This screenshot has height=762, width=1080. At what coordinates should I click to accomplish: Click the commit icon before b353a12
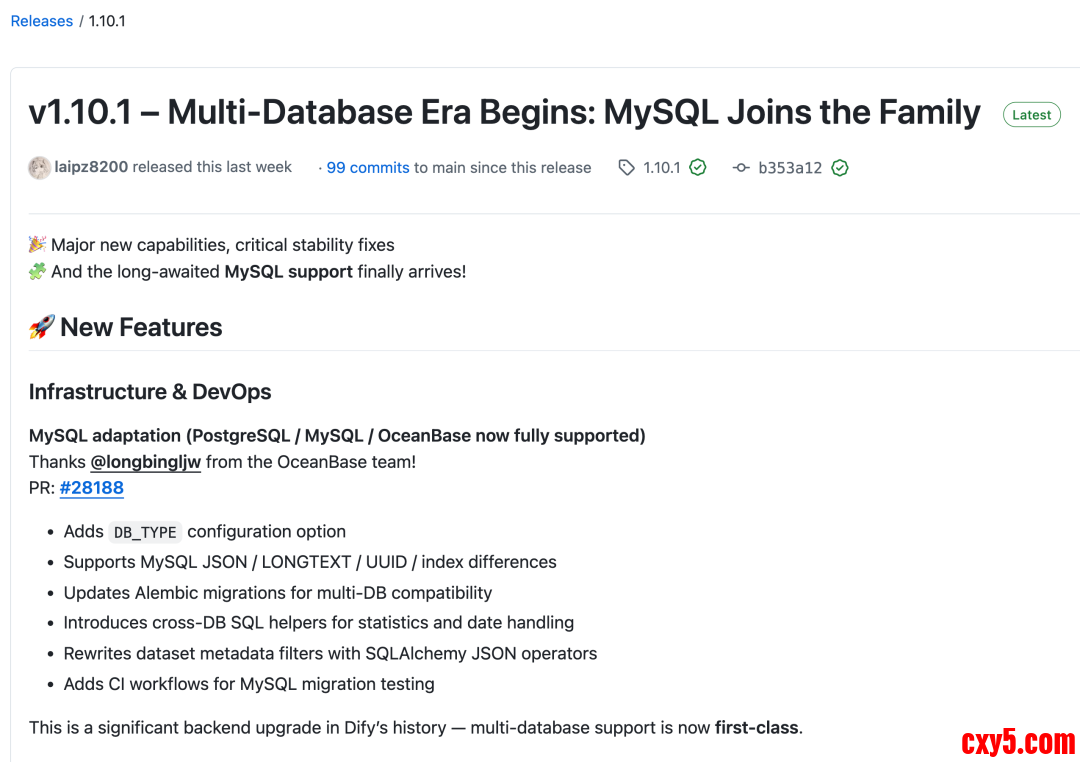pos(741,168)
